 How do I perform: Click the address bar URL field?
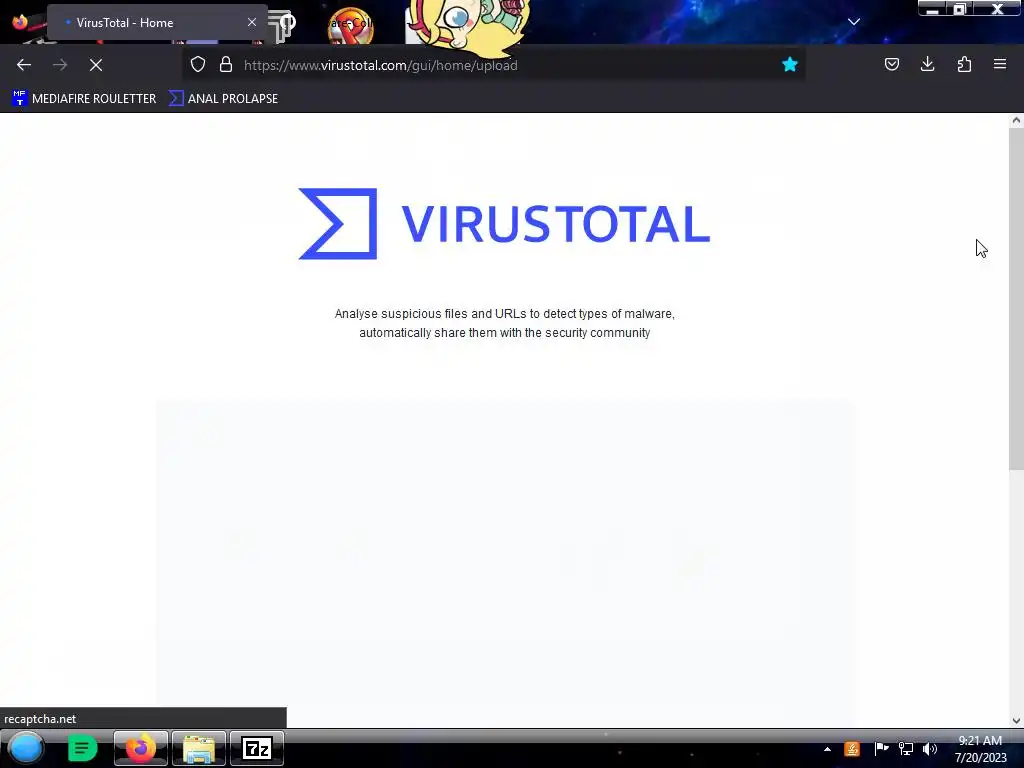tap(493, 65)
